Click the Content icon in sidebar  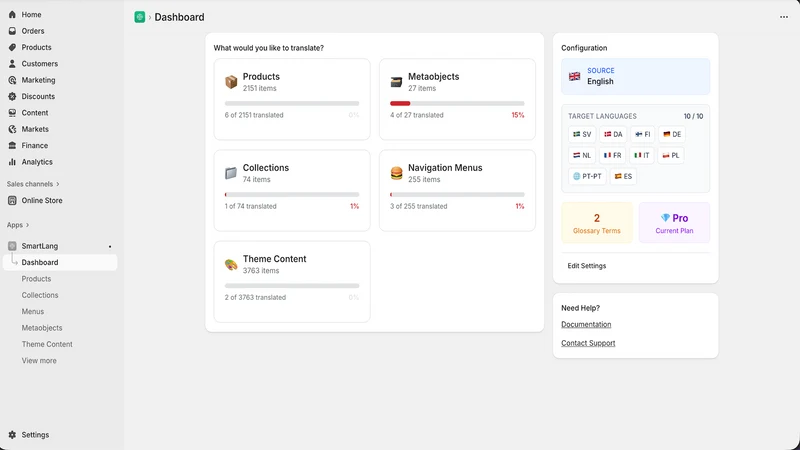point(12,113)
